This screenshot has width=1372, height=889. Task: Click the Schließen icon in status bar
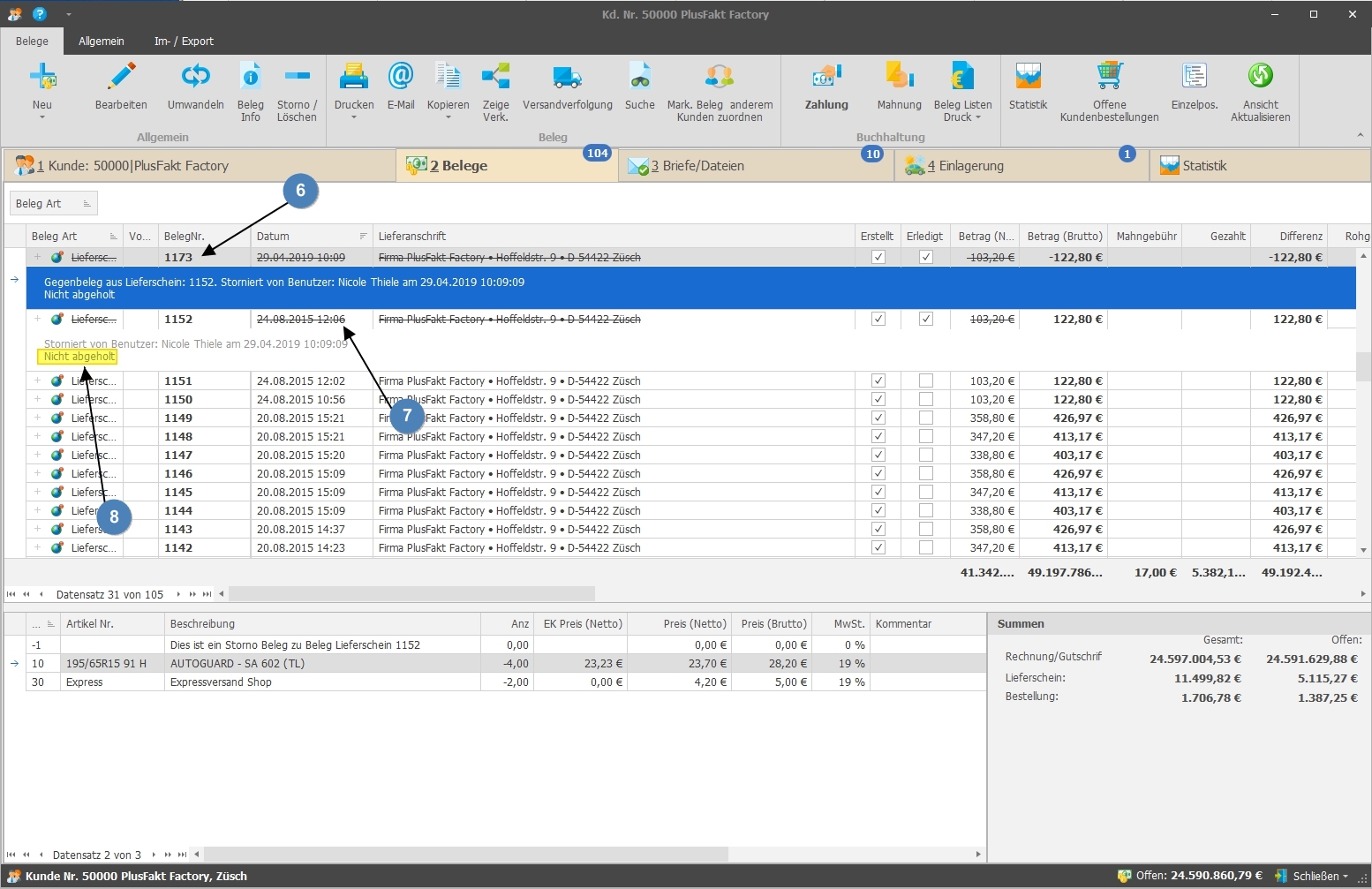click(x=1282, y=876)
